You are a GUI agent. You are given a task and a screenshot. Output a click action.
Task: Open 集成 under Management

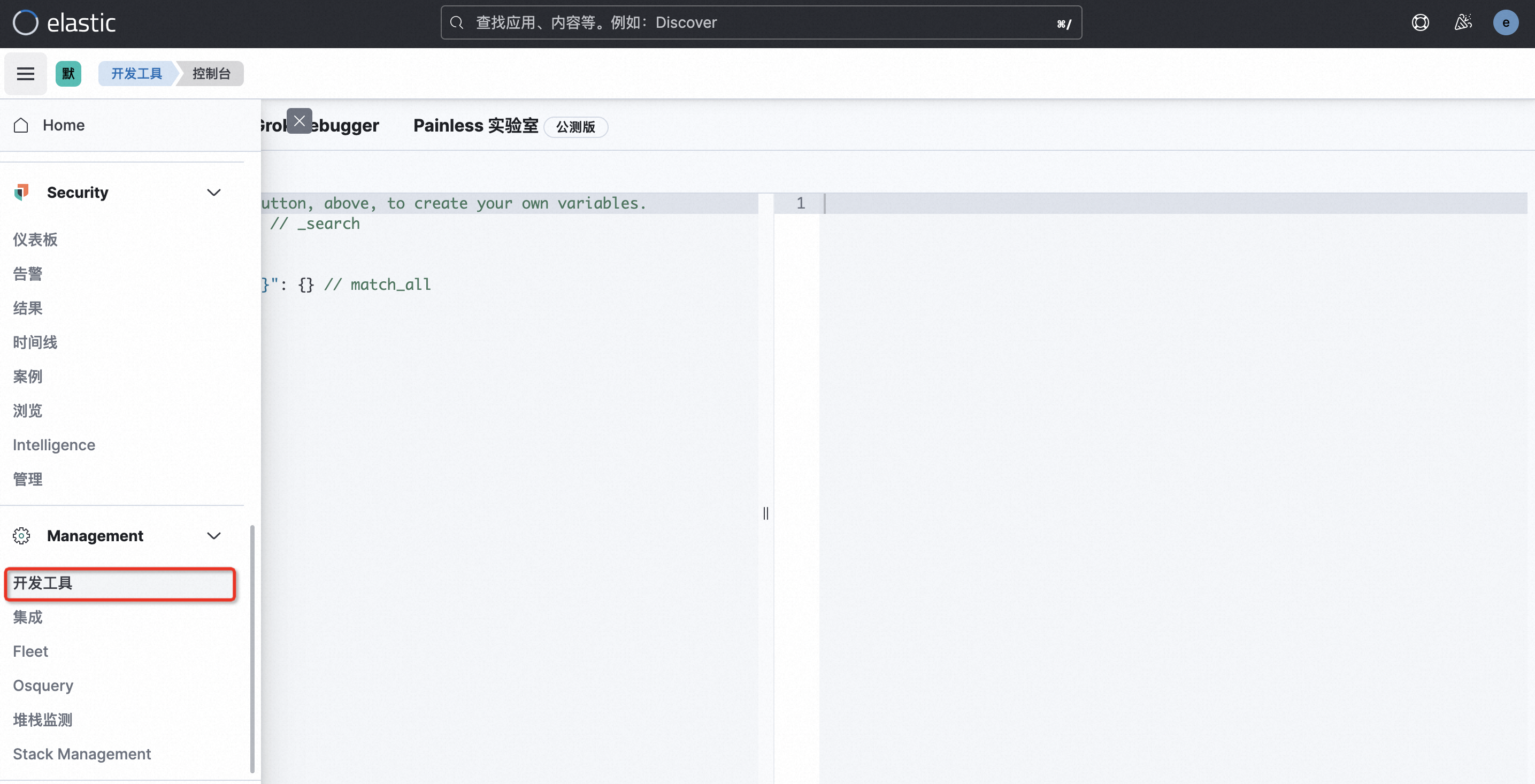(28, 617)
